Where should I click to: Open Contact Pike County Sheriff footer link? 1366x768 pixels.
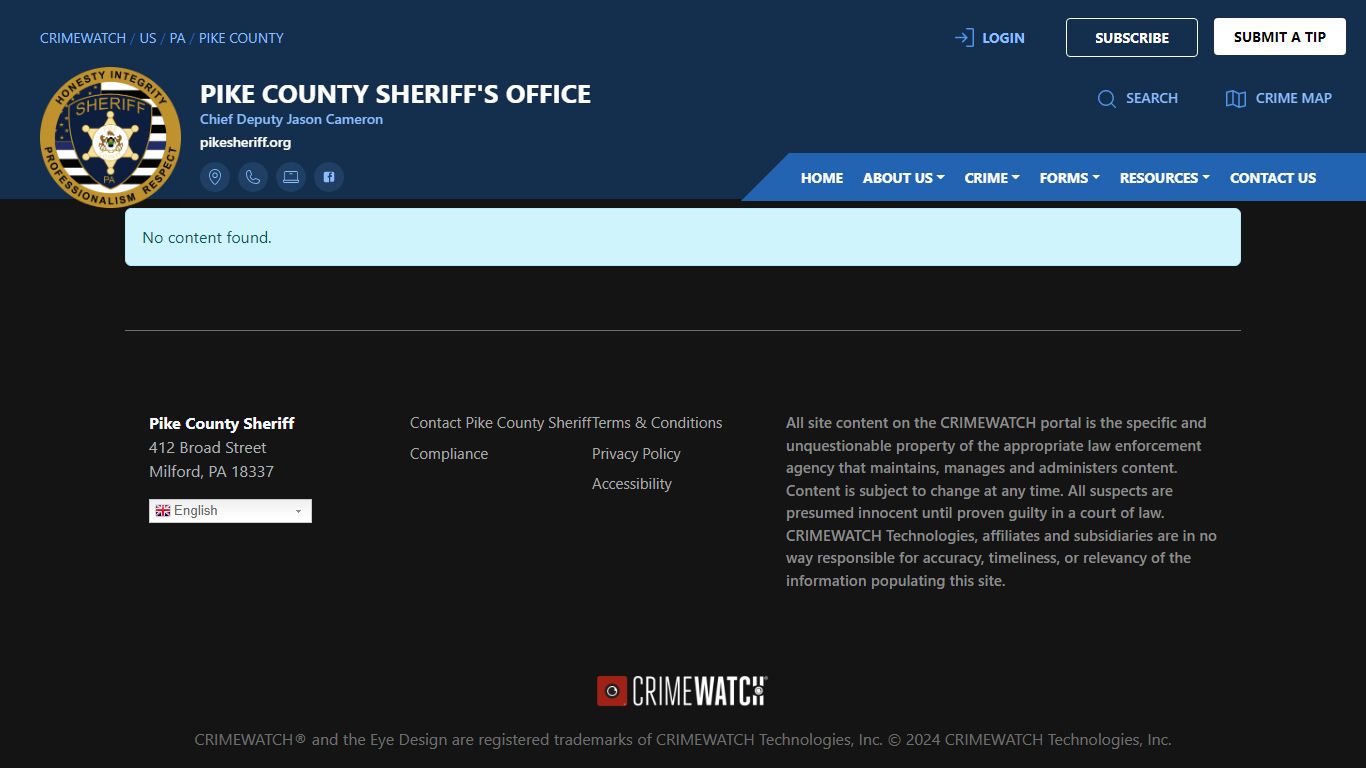pos(501,423)
